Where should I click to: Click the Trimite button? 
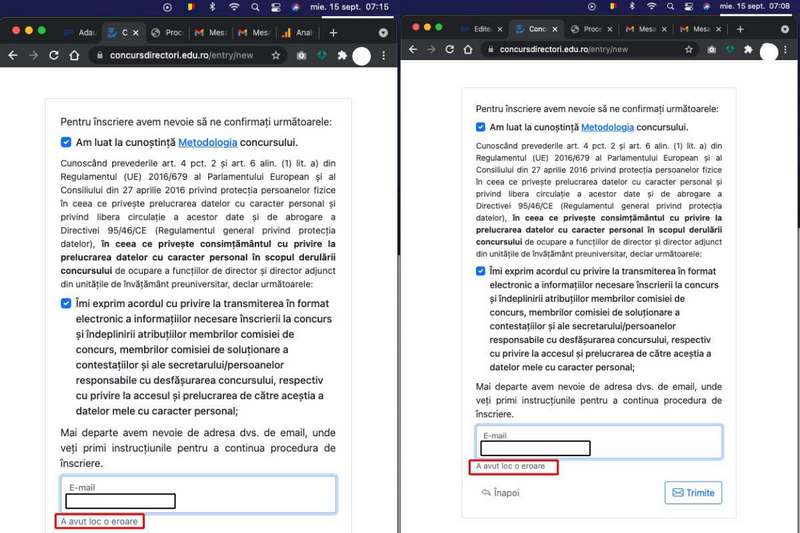693,492
